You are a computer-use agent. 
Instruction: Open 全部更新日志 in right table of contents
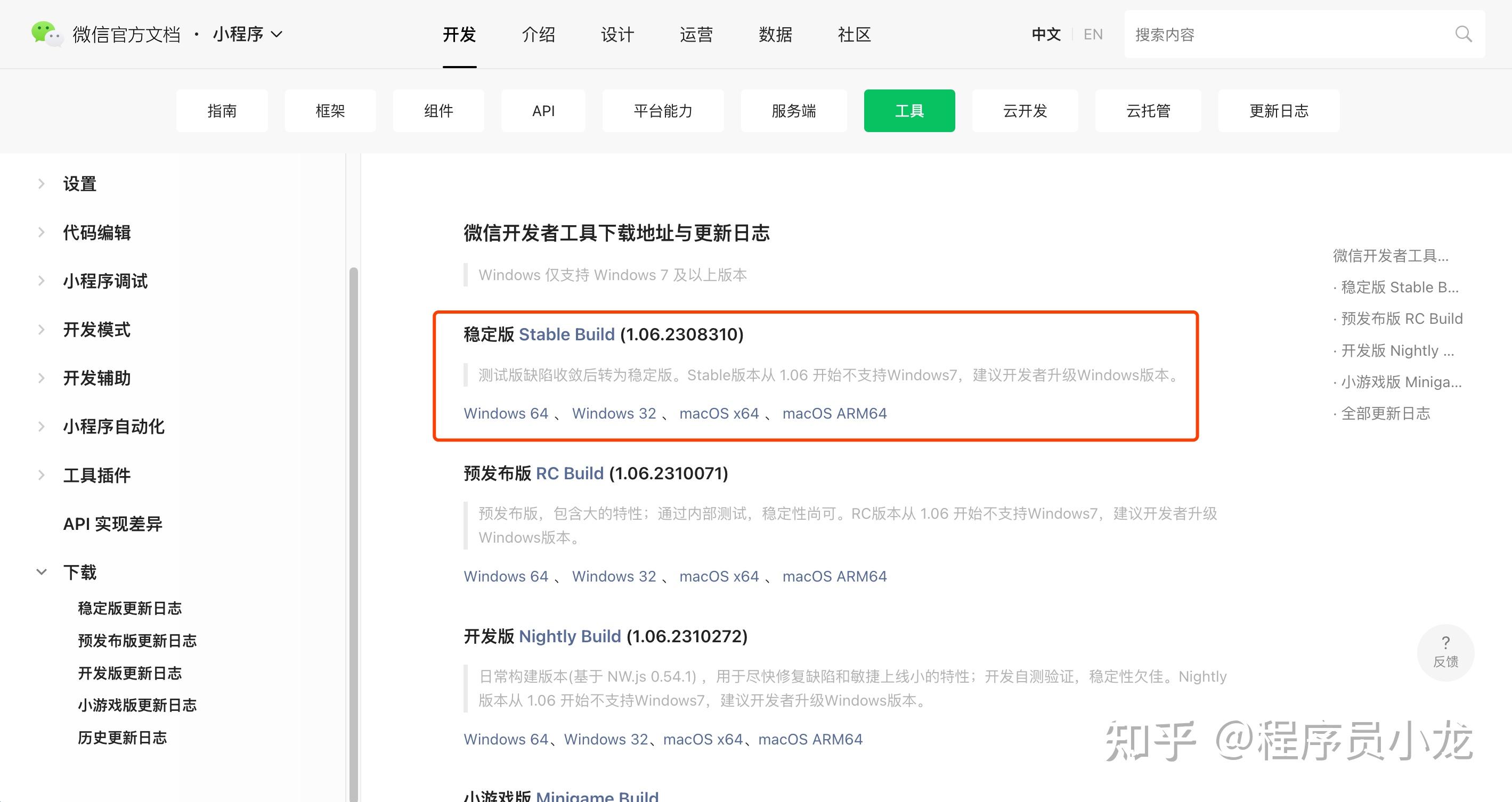[x=1386, y=413]
